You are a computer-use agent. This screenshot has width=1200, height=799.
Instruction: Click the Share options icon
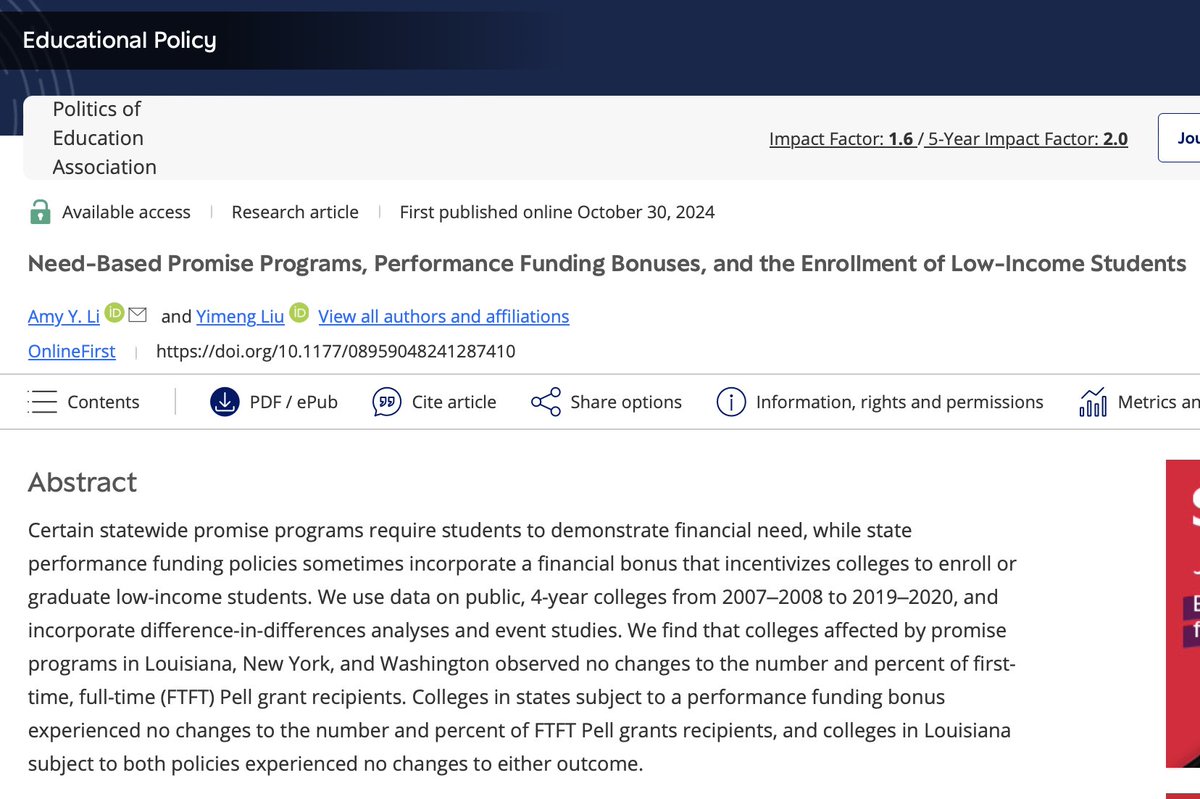(x=546, y=402)
